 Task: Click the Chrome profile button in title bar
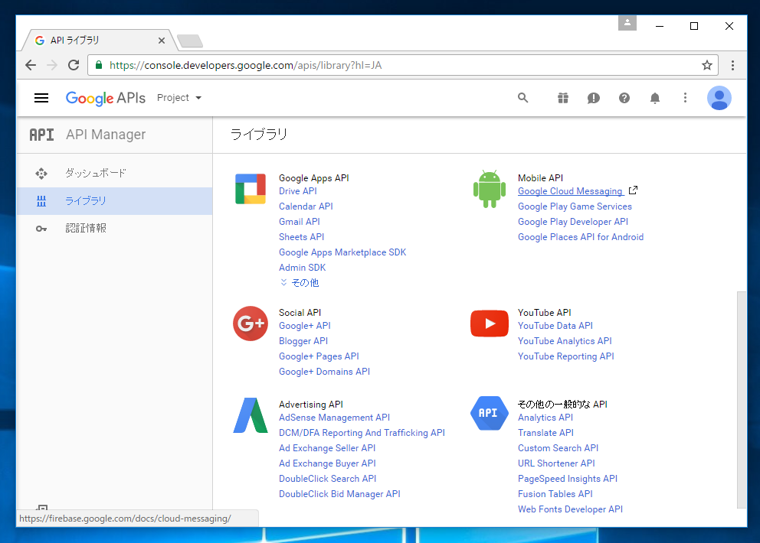click(627, 23)
